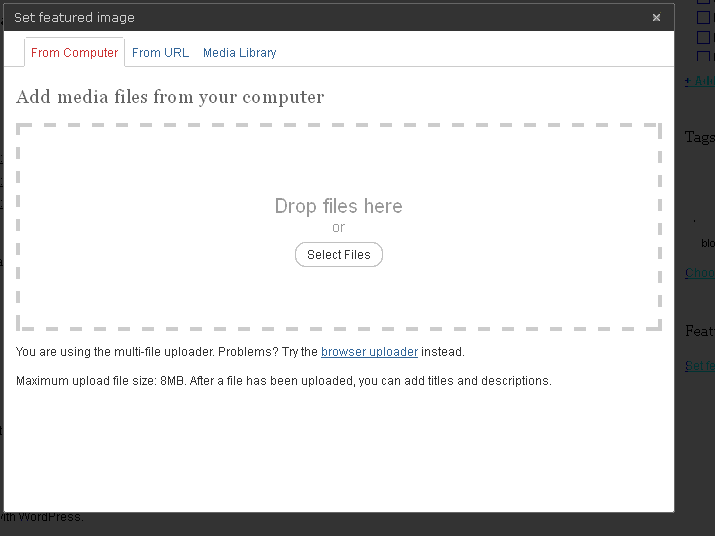Click the Add media files heading
Image resolution: width=715 pixels, height=536 pixels.
(170, 97)
